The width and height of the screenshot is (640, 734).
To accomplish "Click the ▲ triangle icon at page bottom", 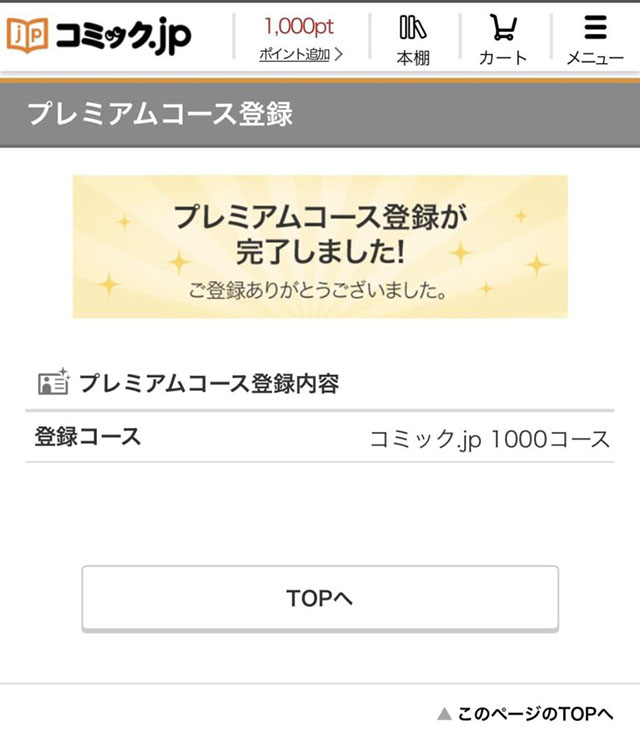I will point(444,714).
